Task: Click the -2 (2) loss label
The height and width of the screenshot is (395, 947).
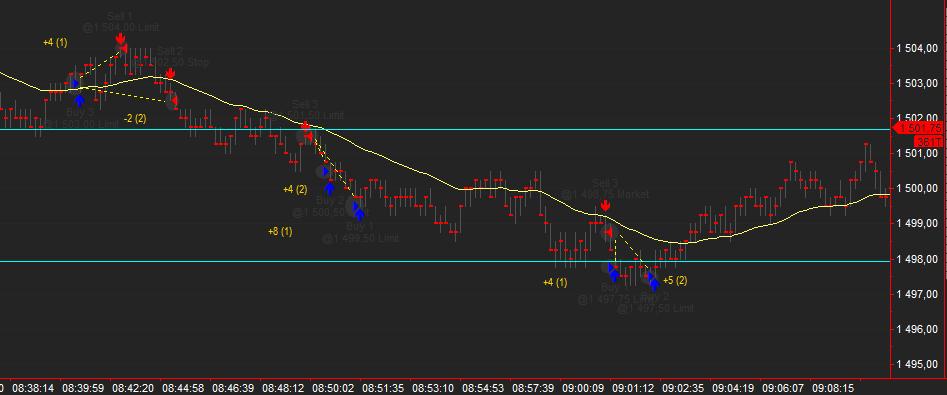Action: coord(135,118)
